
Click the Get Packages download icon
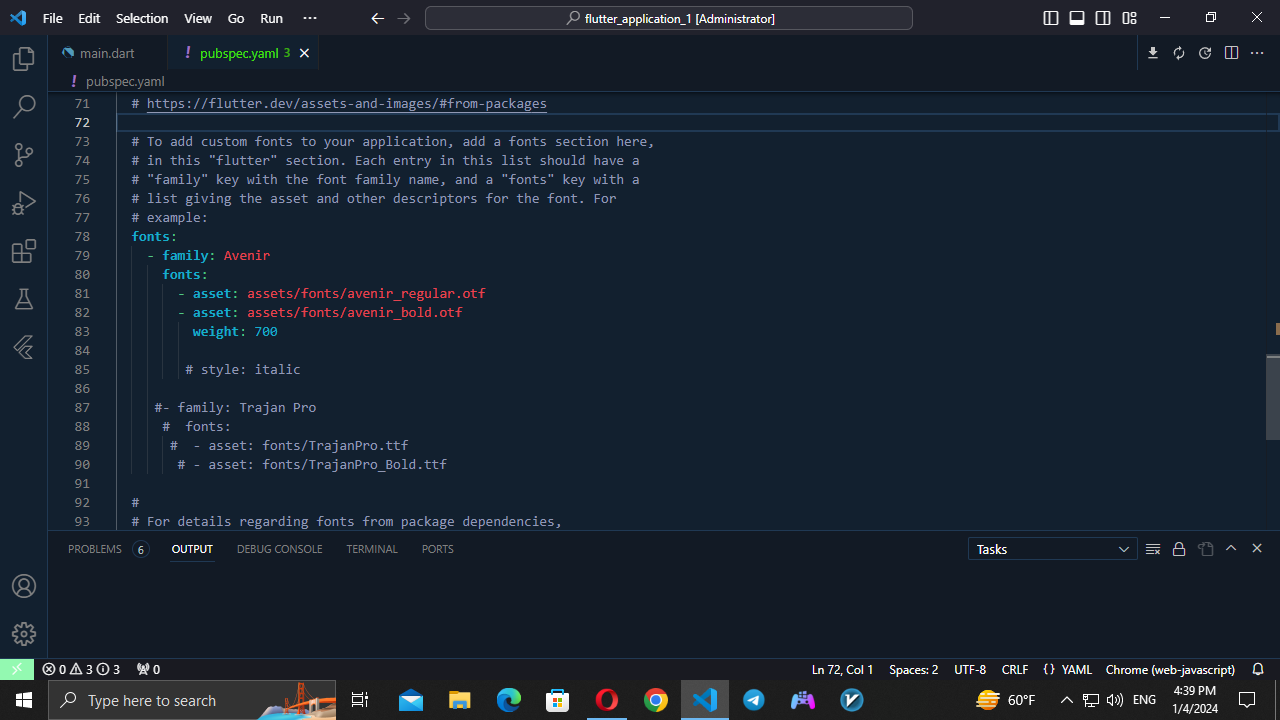[x=1153, y=53]
